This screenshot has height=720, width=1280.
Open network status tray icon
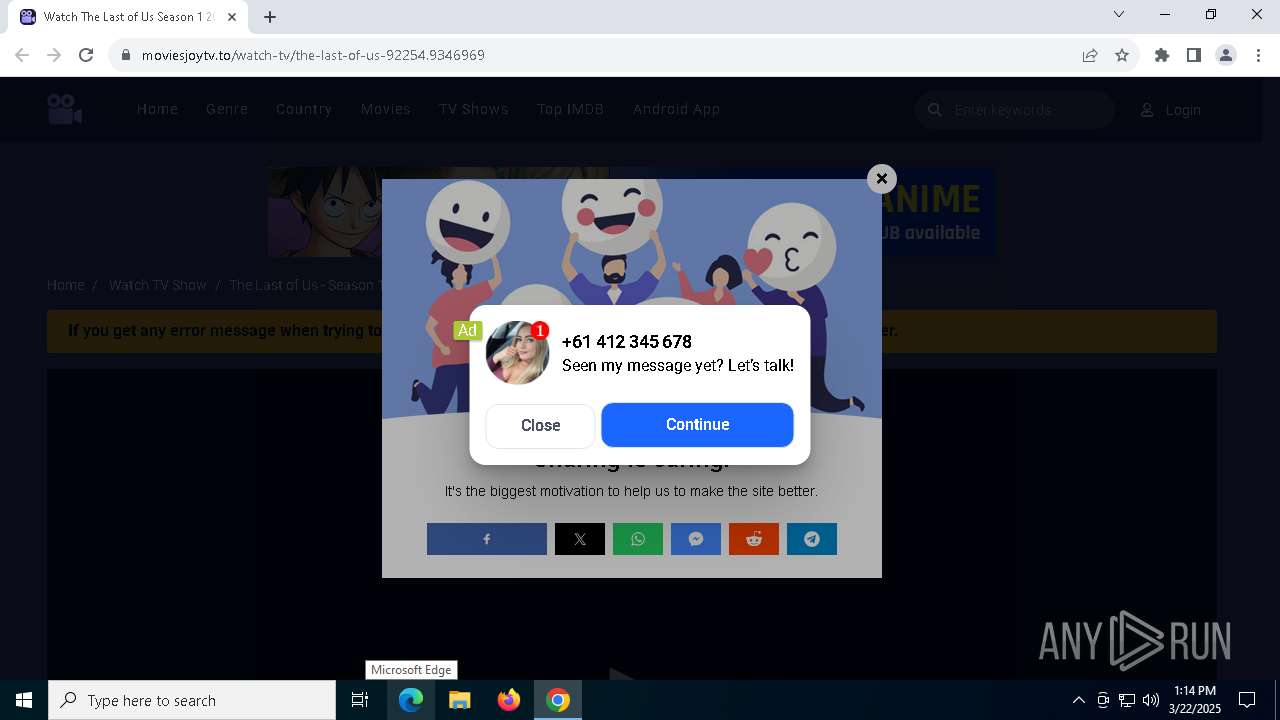coord(1127,700)
